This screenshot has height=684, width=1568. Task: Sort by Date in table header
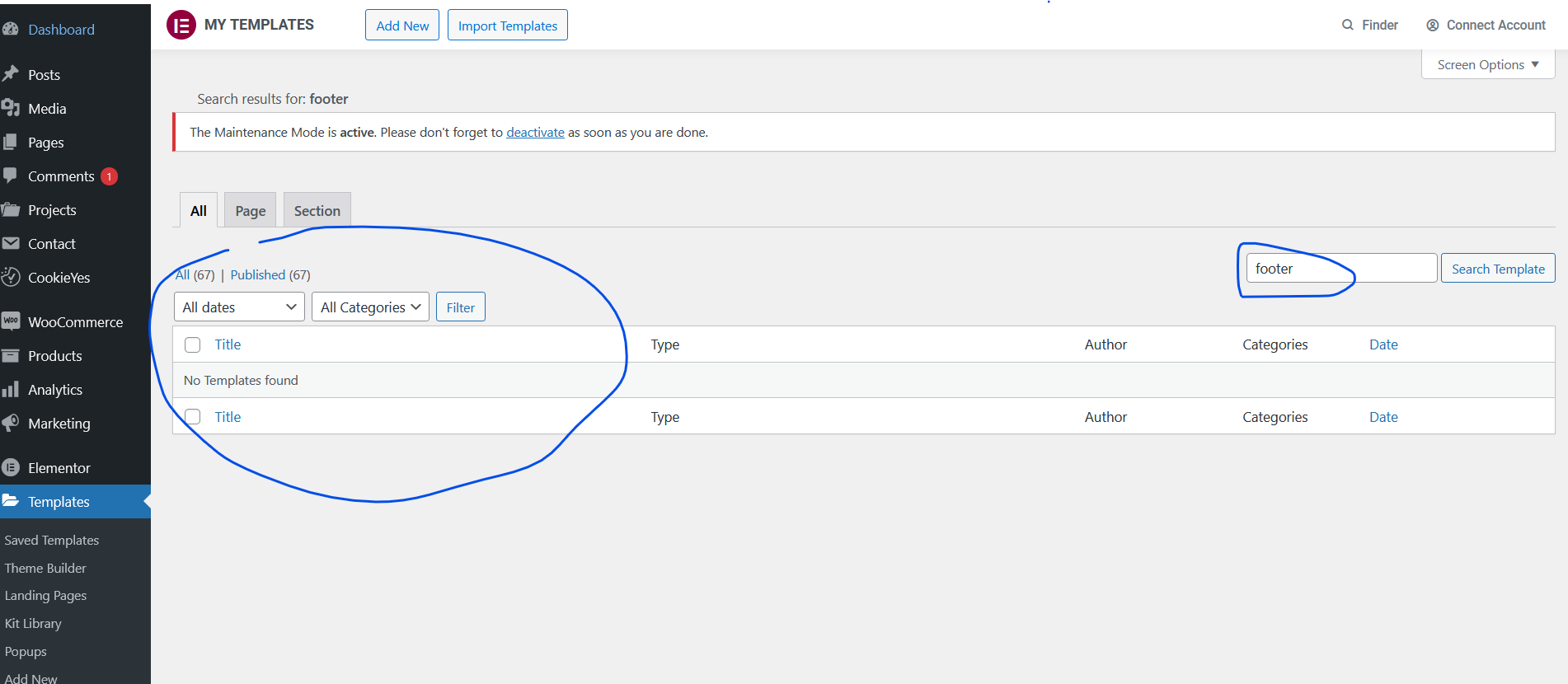point(1383,344)
